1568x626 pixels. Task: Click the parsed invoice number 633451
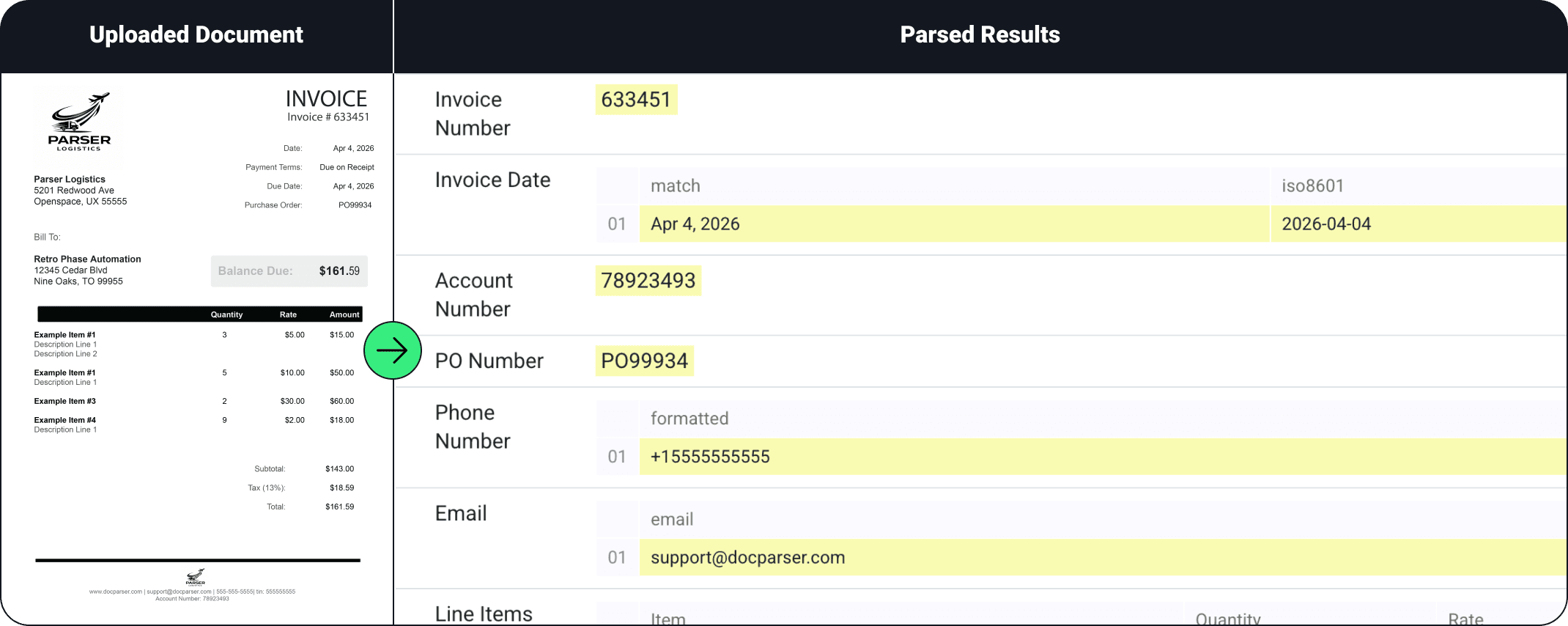pyautogui.click(x=636, y=100)
